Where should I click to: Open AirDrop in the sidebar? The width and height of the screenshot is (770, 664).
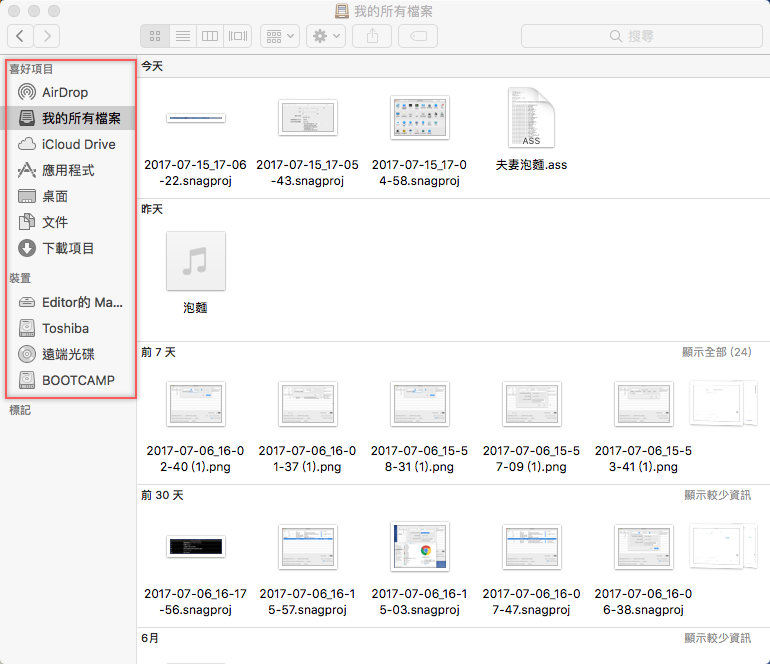click(x=69, y=92)
